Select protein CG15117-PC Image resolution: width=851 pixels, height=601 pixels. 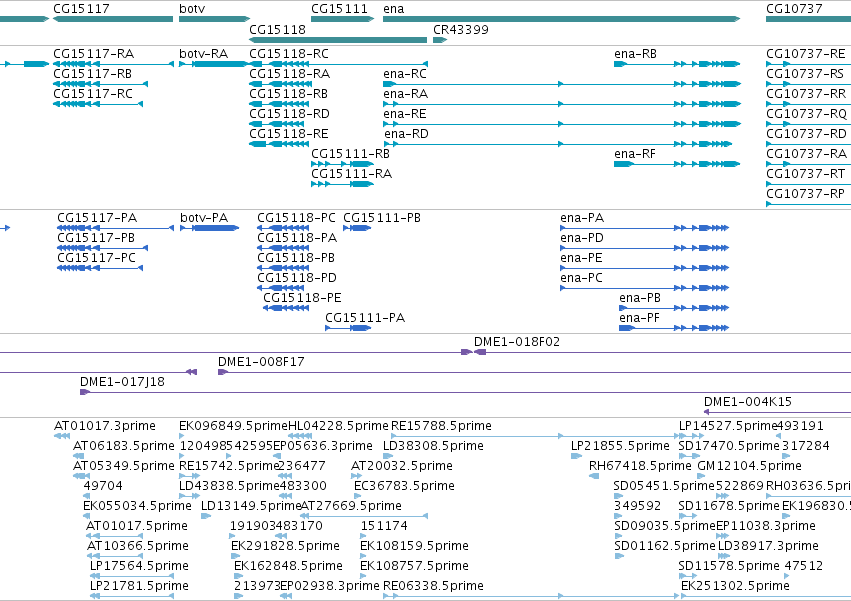pyautogui.click(x=96, y=258)
